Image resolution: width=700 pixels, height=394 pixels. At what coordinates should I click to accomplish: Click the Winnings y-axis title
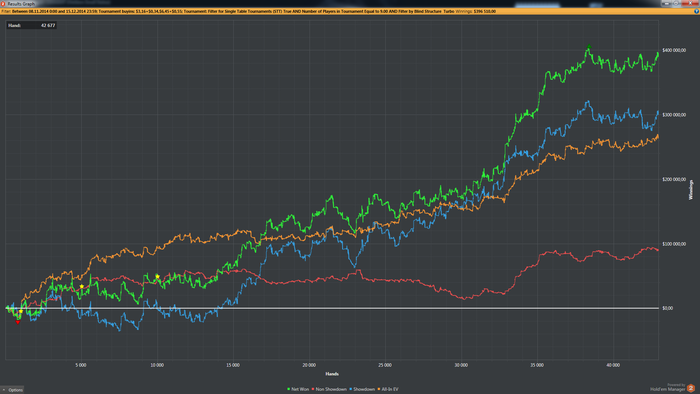point(691,190)
